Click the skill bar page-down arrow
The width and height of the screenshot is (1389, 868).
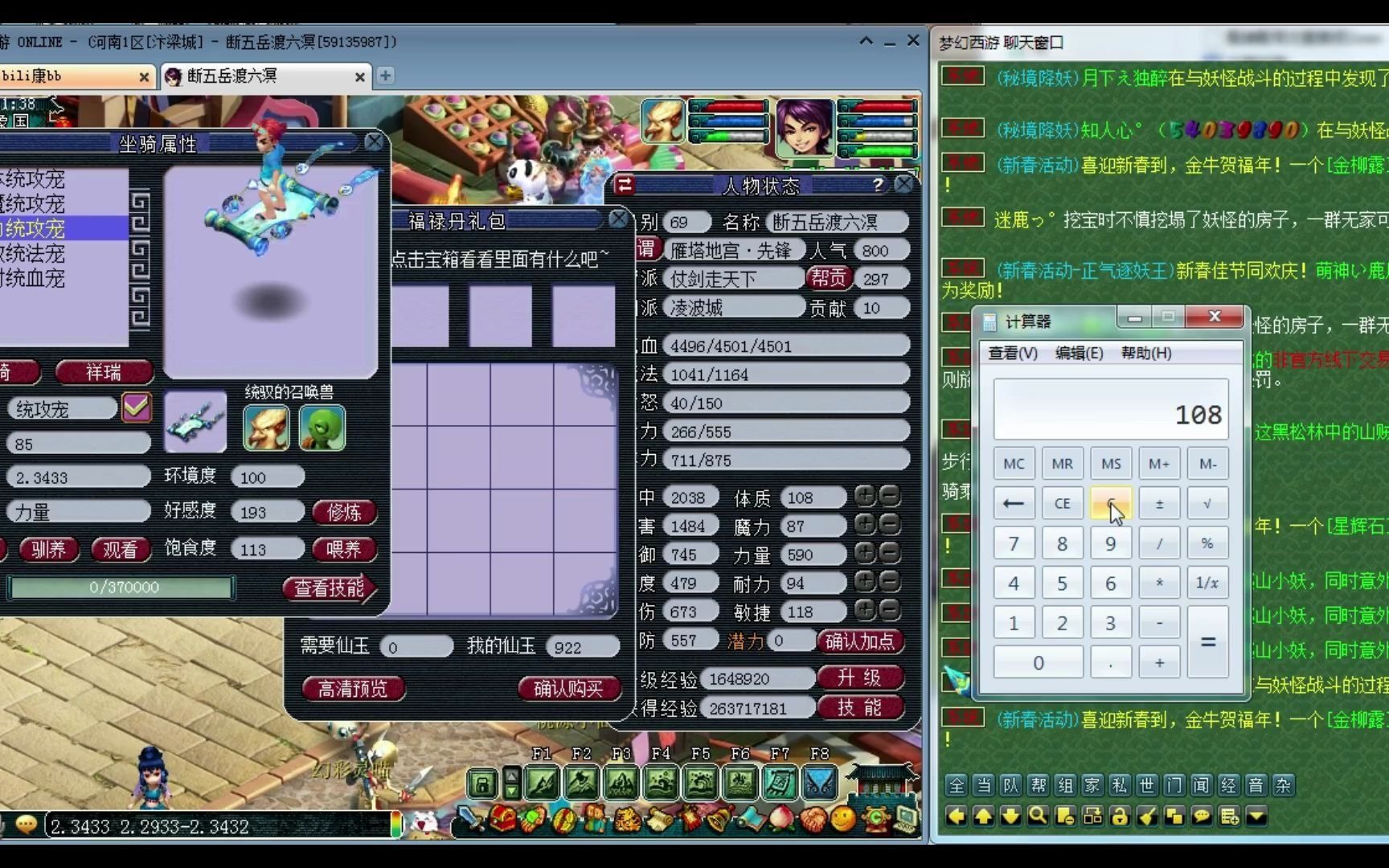point(511,791)
